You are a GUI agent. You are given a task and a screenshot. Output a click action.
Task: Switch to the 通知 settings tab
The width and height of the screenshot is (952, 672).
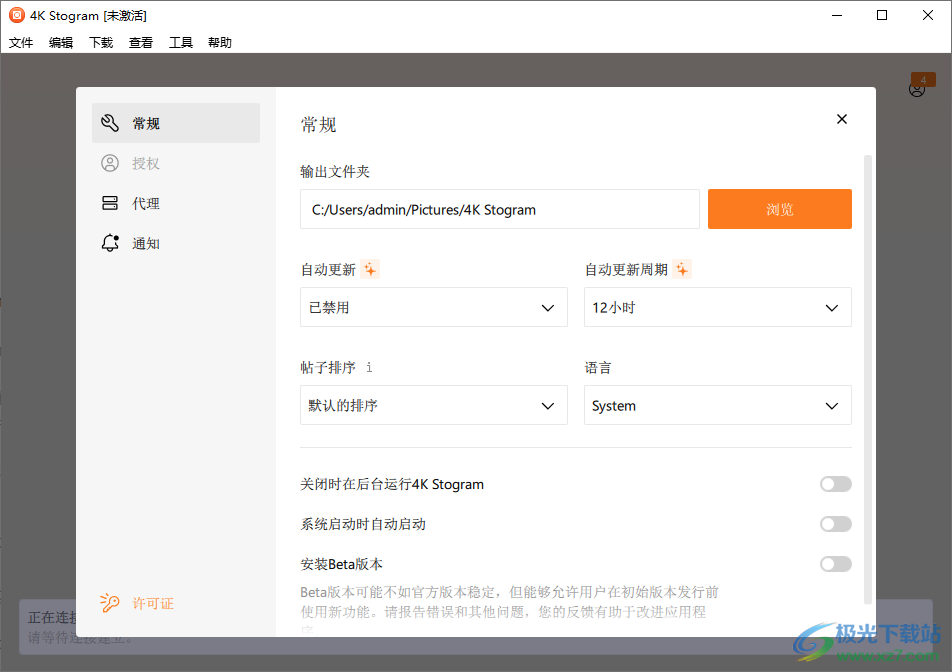tap(176, 243)
